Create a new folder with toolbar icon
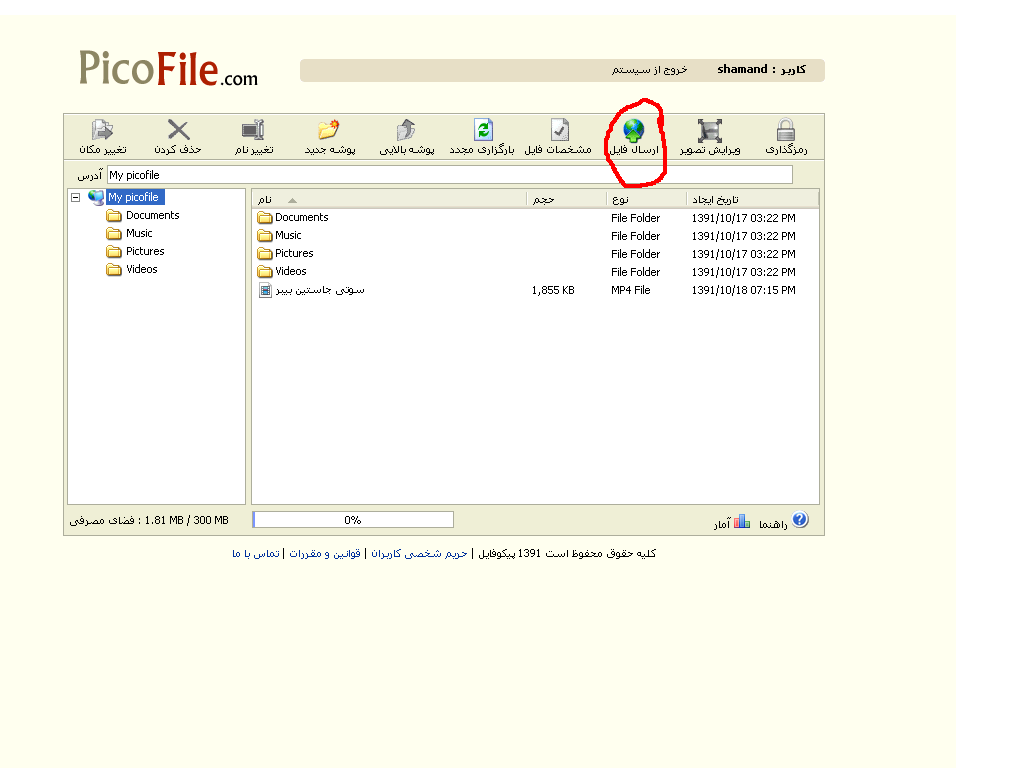The image size is (1024, 768). 329,130
